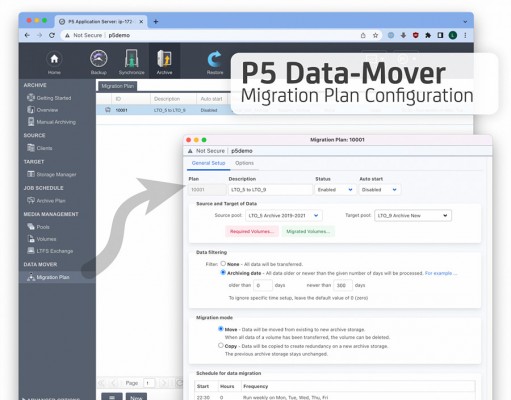Open the Synchronize module icon
Screen dimensions: 511x400
pos(132,59)
